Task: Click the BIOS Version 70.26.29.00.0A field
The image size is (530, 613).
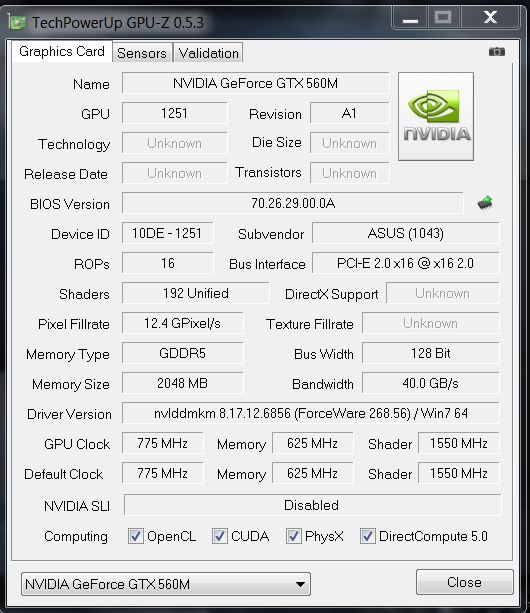Action: pyautogui.click(x=293, y=203)
